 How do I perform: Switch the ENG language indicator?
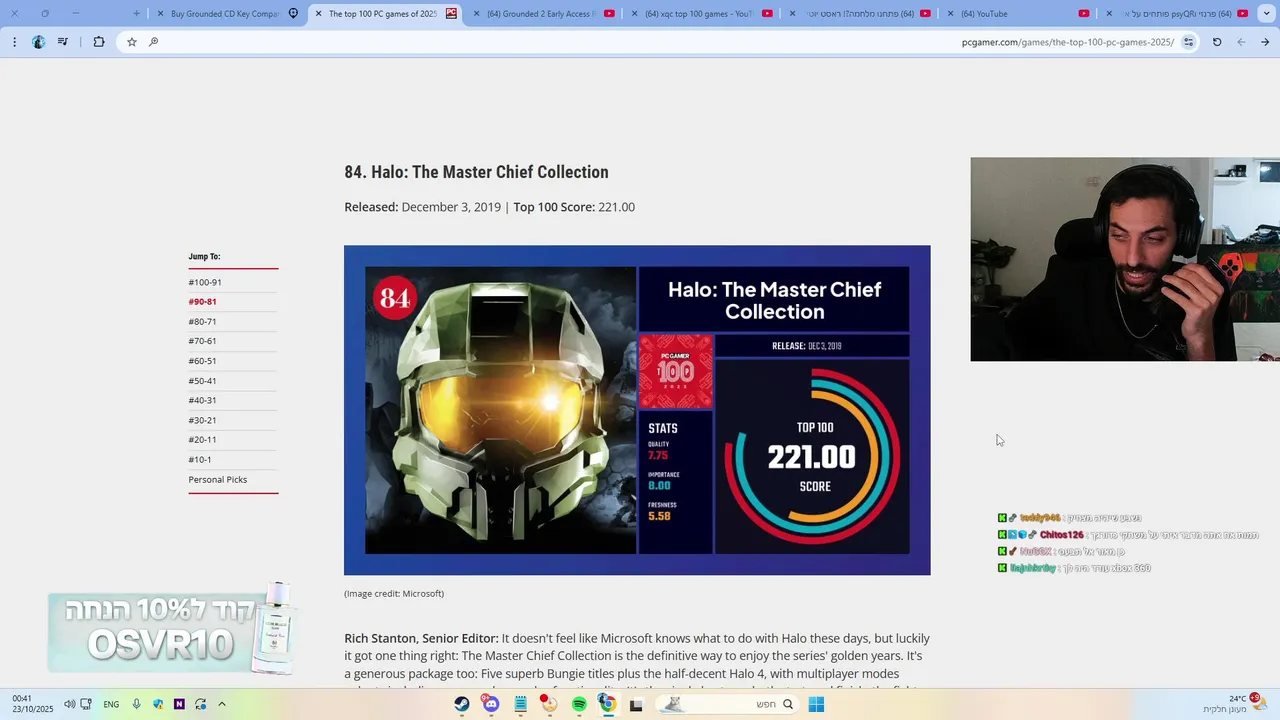click(111, 704)
